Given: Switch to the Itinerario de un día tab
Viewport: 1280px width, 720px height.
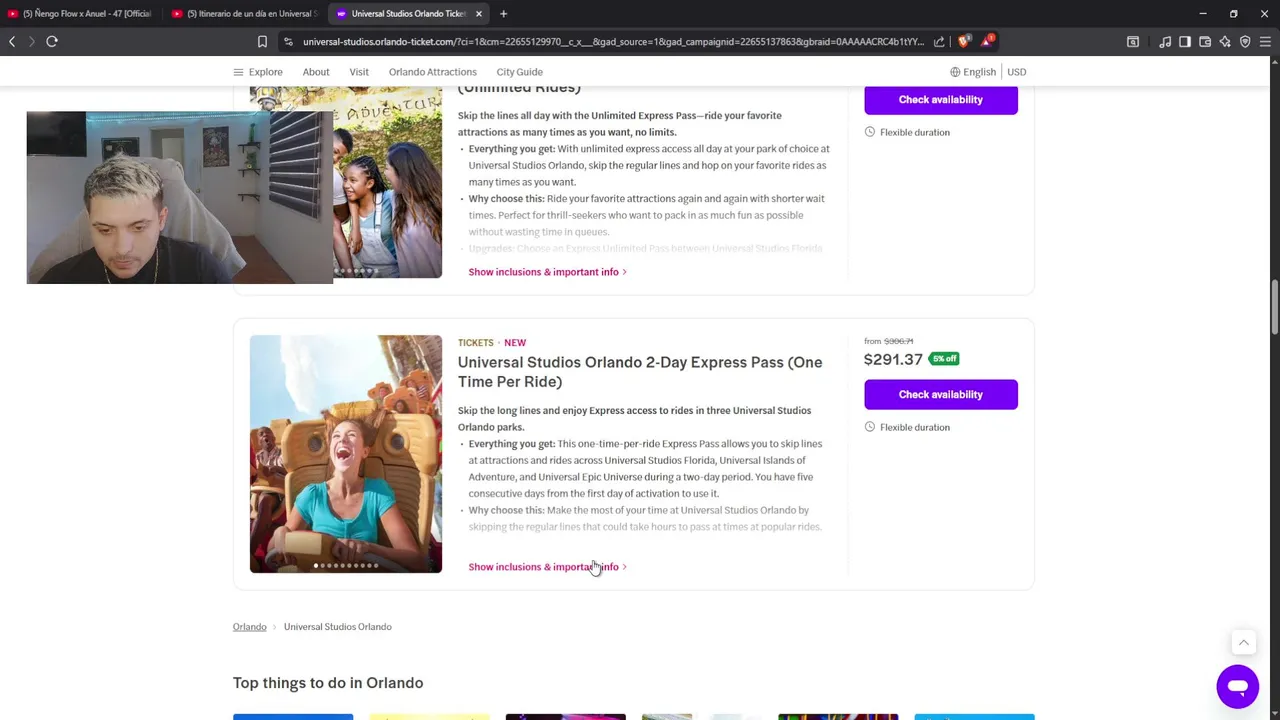Looking at the screenshot, I should (244, 14).
